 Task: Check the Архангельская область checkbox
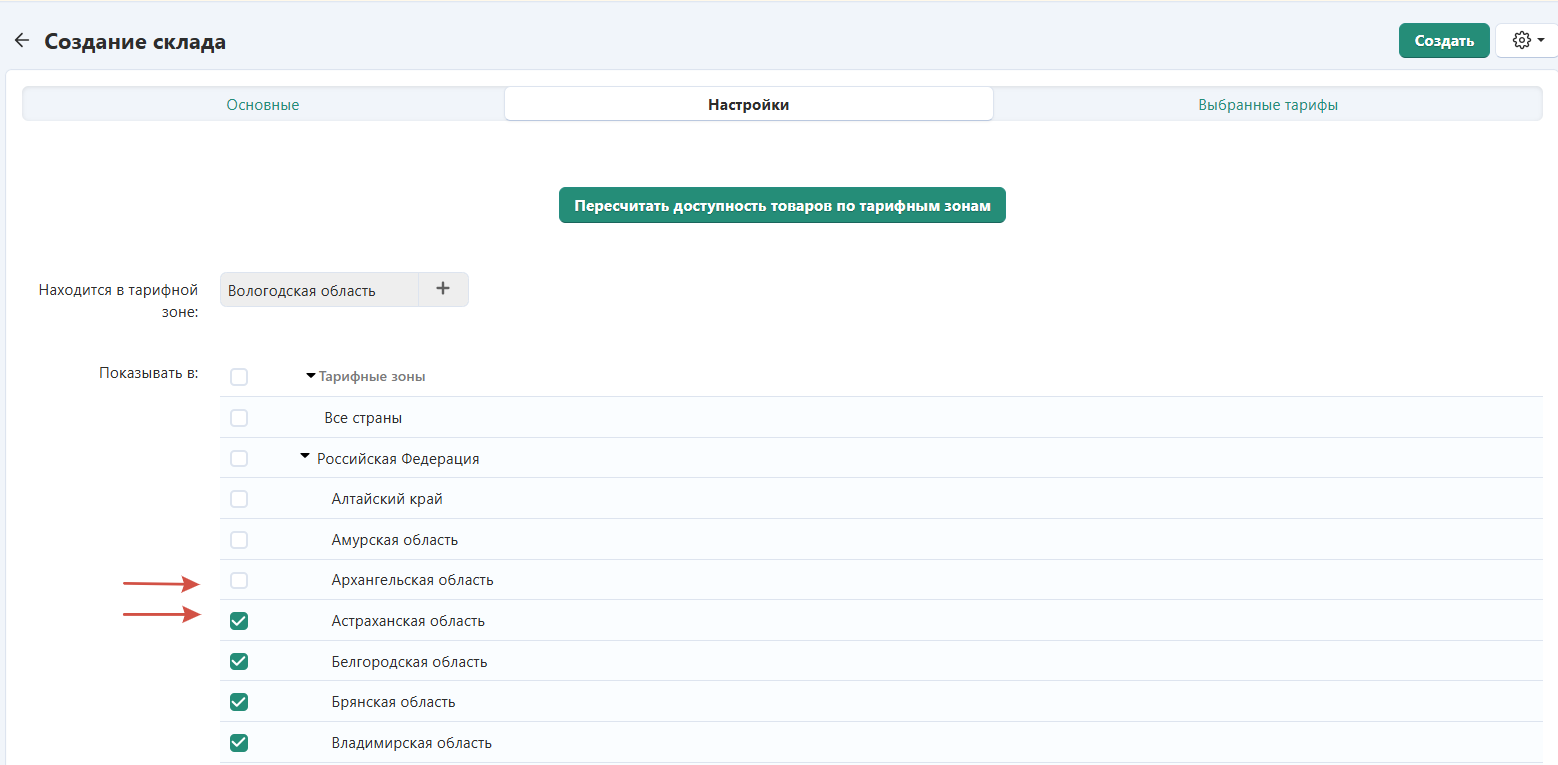(x=239, y=580)
